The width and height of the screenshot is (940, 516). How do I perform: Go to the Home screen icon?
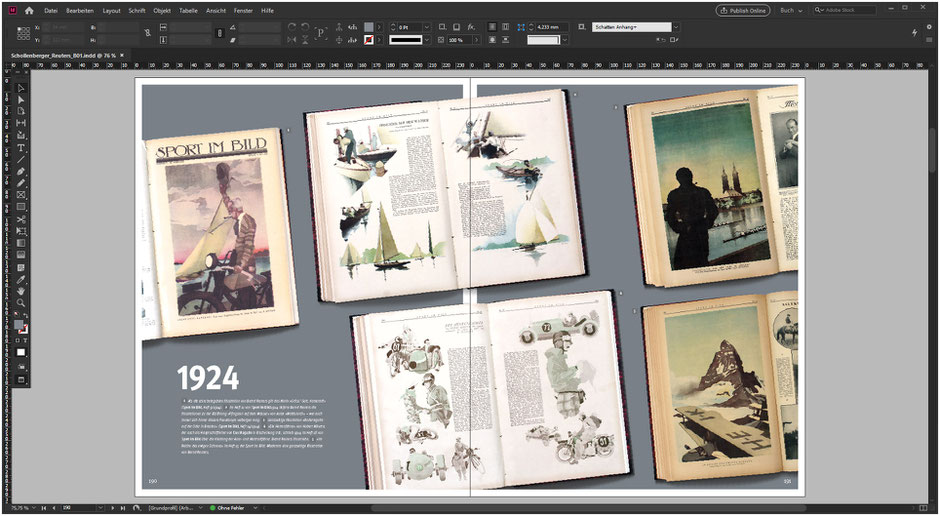(x=29, y=11)
